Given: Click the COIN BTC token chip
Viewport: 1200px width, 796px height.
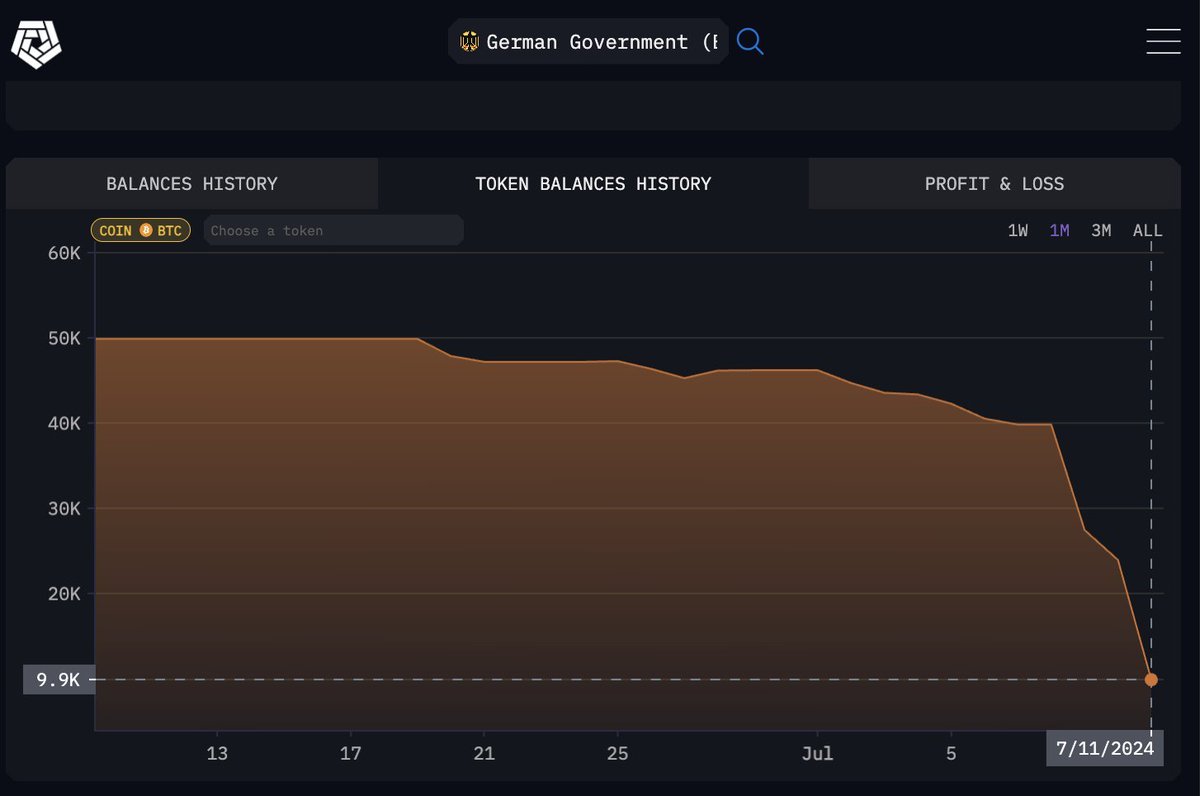Looking at the screenshot, I should tap(141, 231).
